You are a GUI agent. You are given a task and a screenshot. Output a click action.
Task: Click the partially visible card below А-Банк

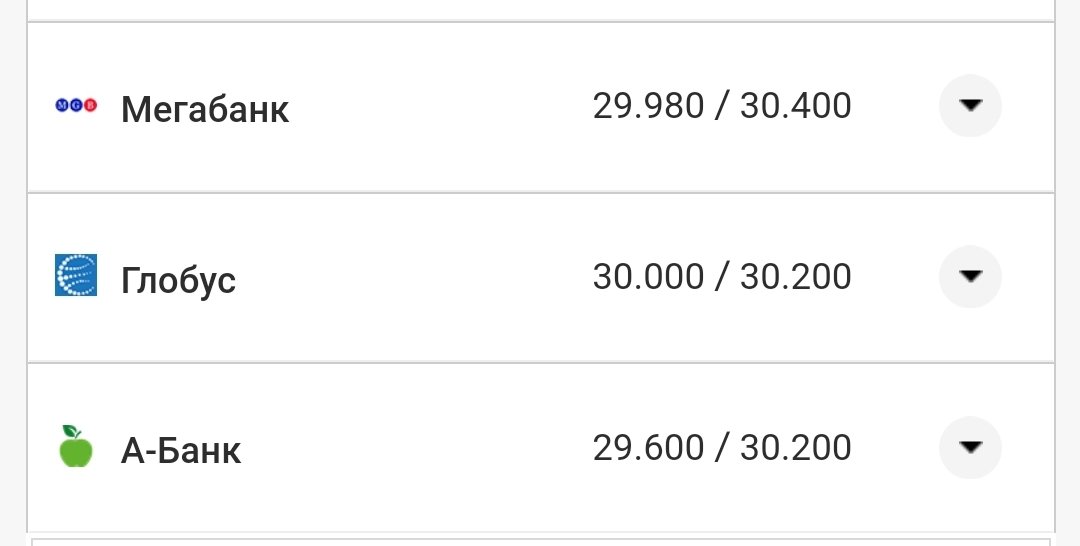(540, 541)
